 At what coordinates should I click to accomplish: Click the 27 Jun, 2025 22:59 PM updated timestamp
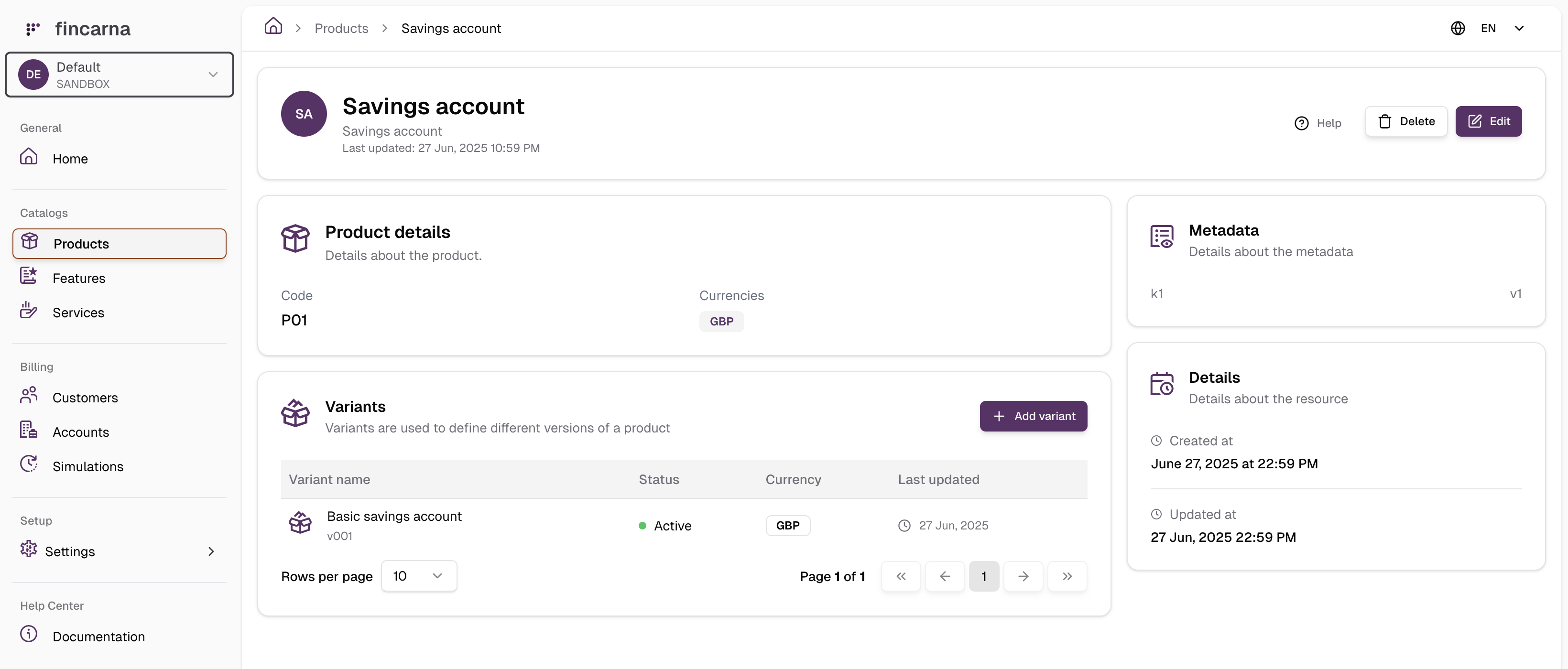pos(1223,537)
